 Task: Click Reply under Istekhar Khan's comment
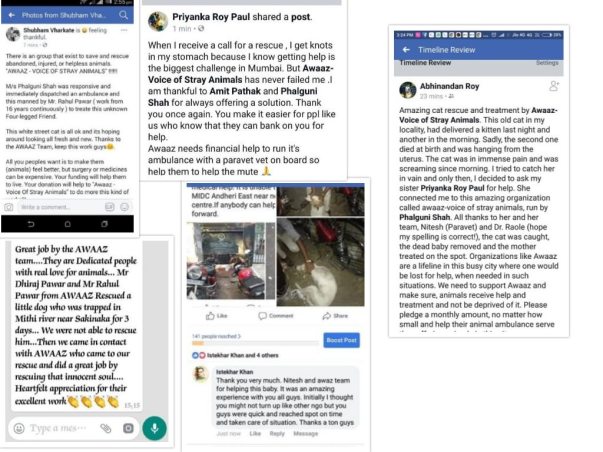[x=277, y=434]
